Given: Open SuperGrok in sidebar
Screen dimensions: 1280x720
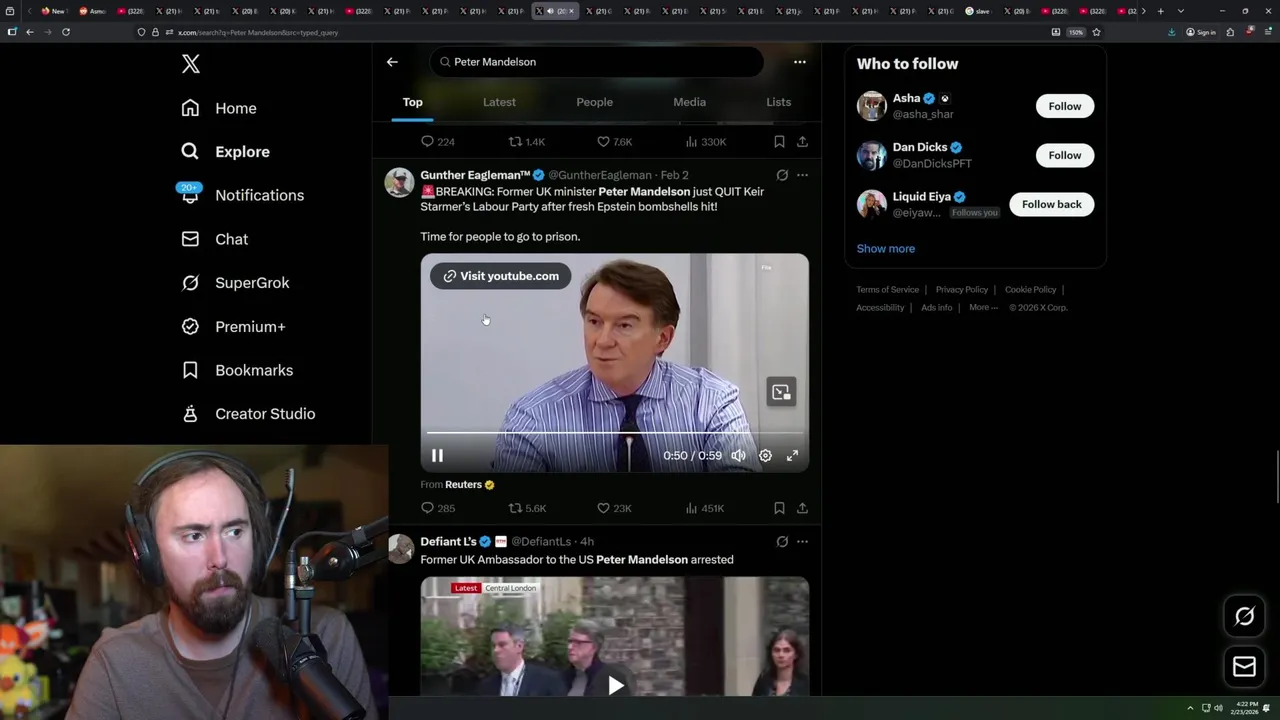Looking at the screenshot, I should (x=235, y=283).
